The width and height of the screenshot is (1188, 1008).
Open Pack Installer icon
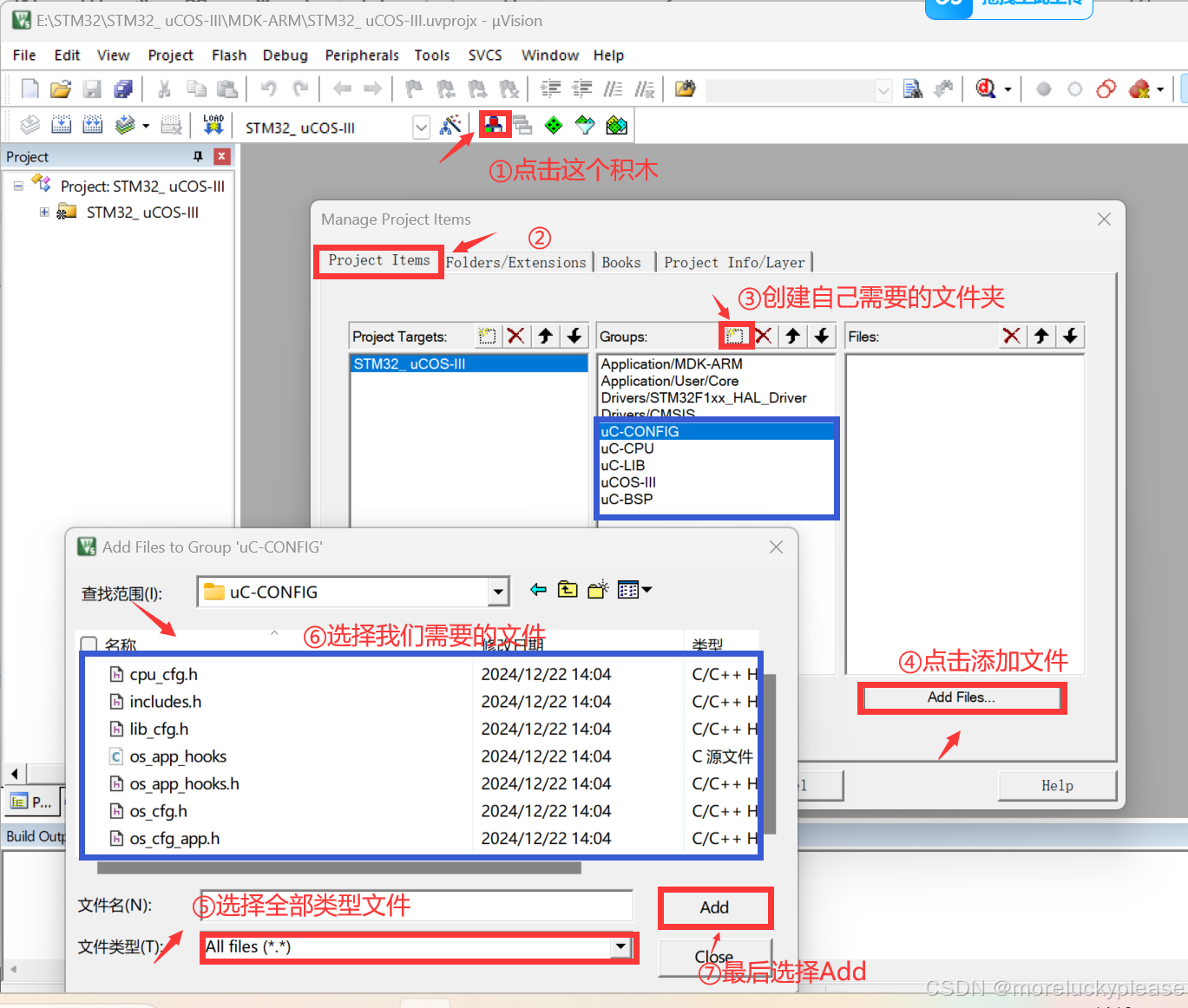coord(616,126)
